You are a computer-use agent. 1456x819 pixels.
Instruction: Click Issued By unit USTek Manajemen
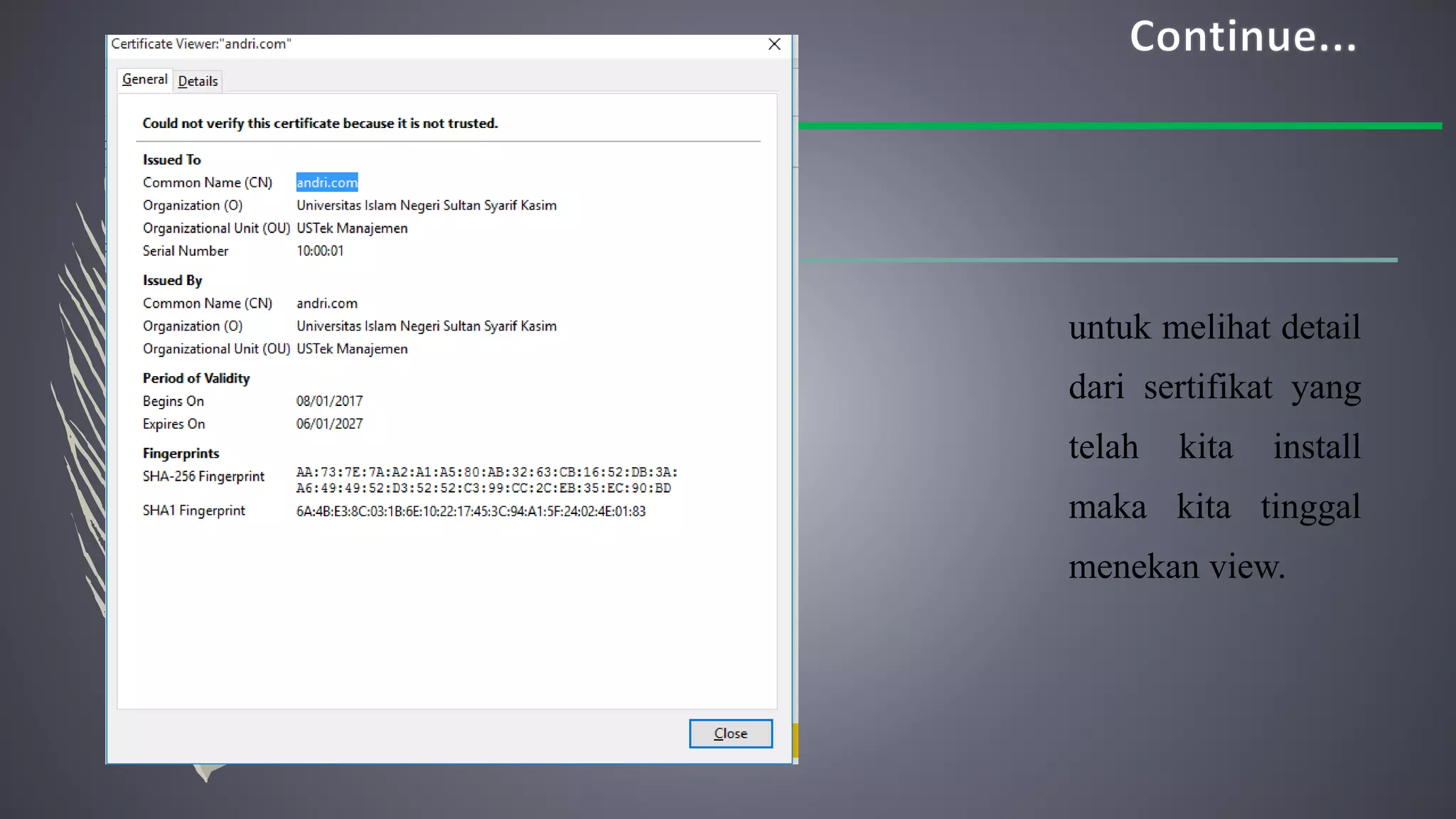tap(352, 349)
